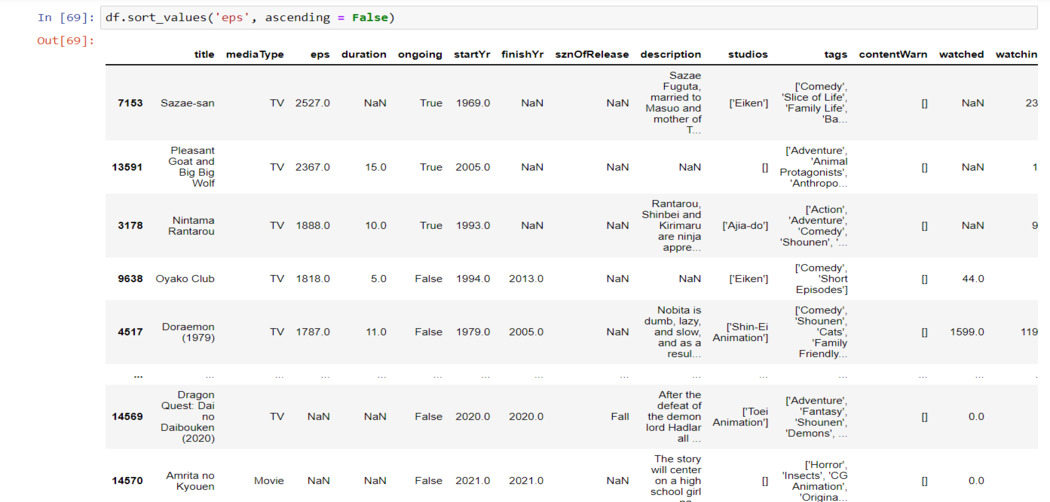Click the 'Sazae-san' title cell
This screenshot has width=1050, height=502.
coord(187,103)
